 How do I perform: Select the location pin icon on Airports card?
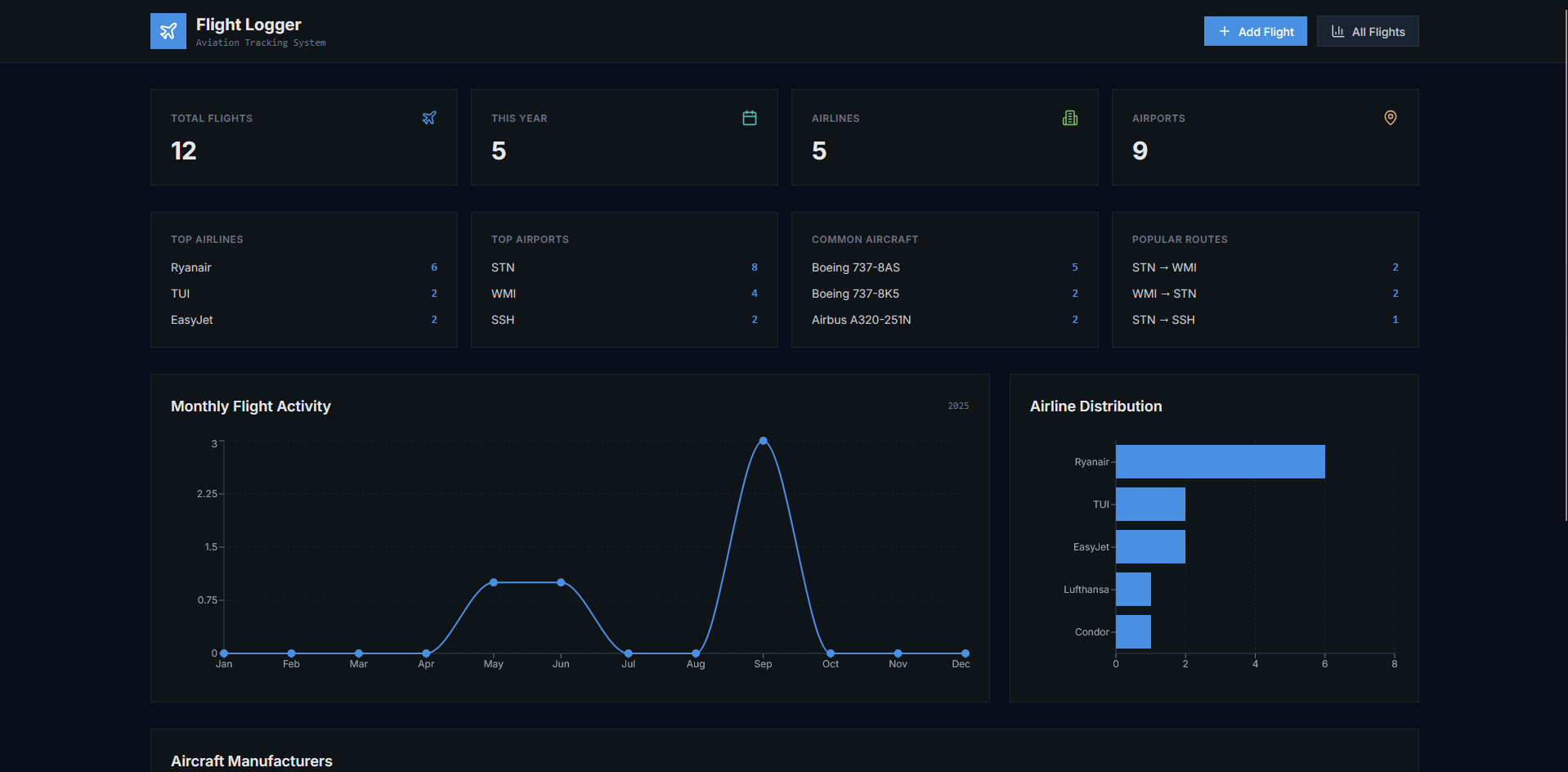coord(1390,118)
